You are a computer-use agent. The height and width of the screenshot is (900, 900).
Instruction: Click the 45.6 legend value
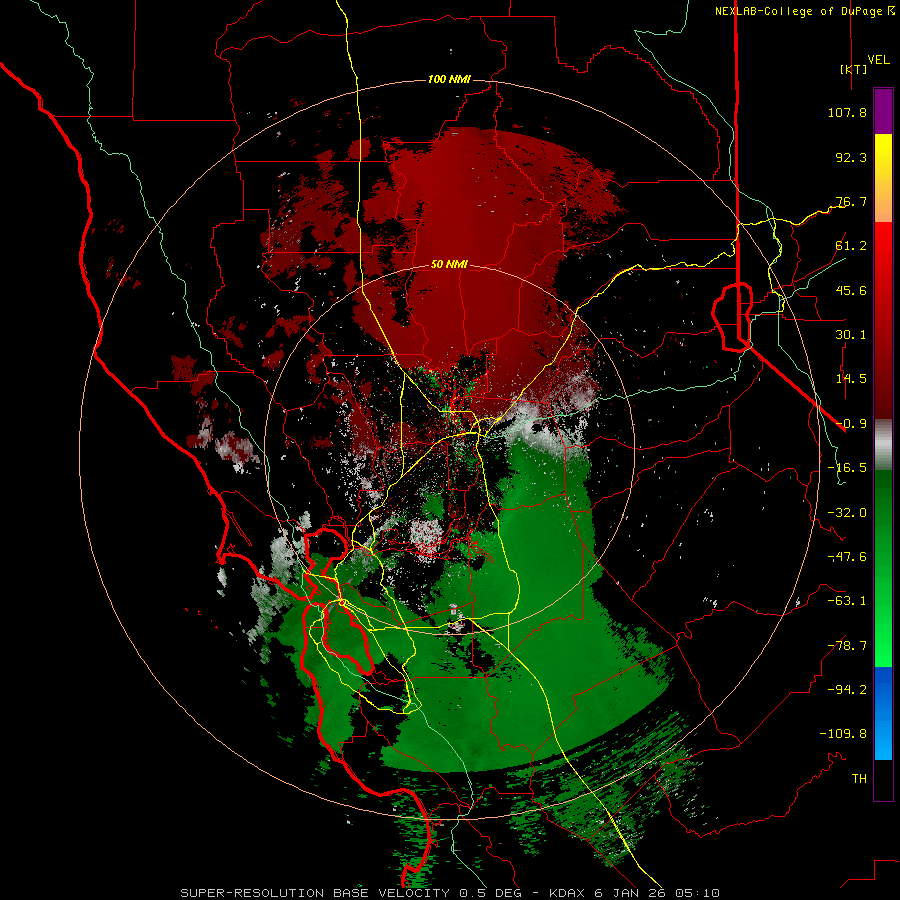pyautogui.click(x=851, y=290)
